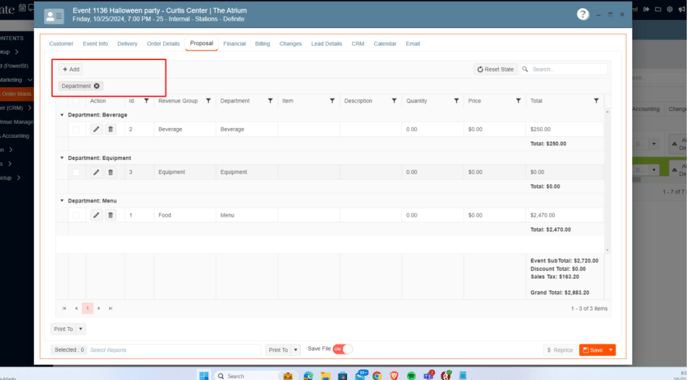Open the help question mark icon

tap(582, 14)
